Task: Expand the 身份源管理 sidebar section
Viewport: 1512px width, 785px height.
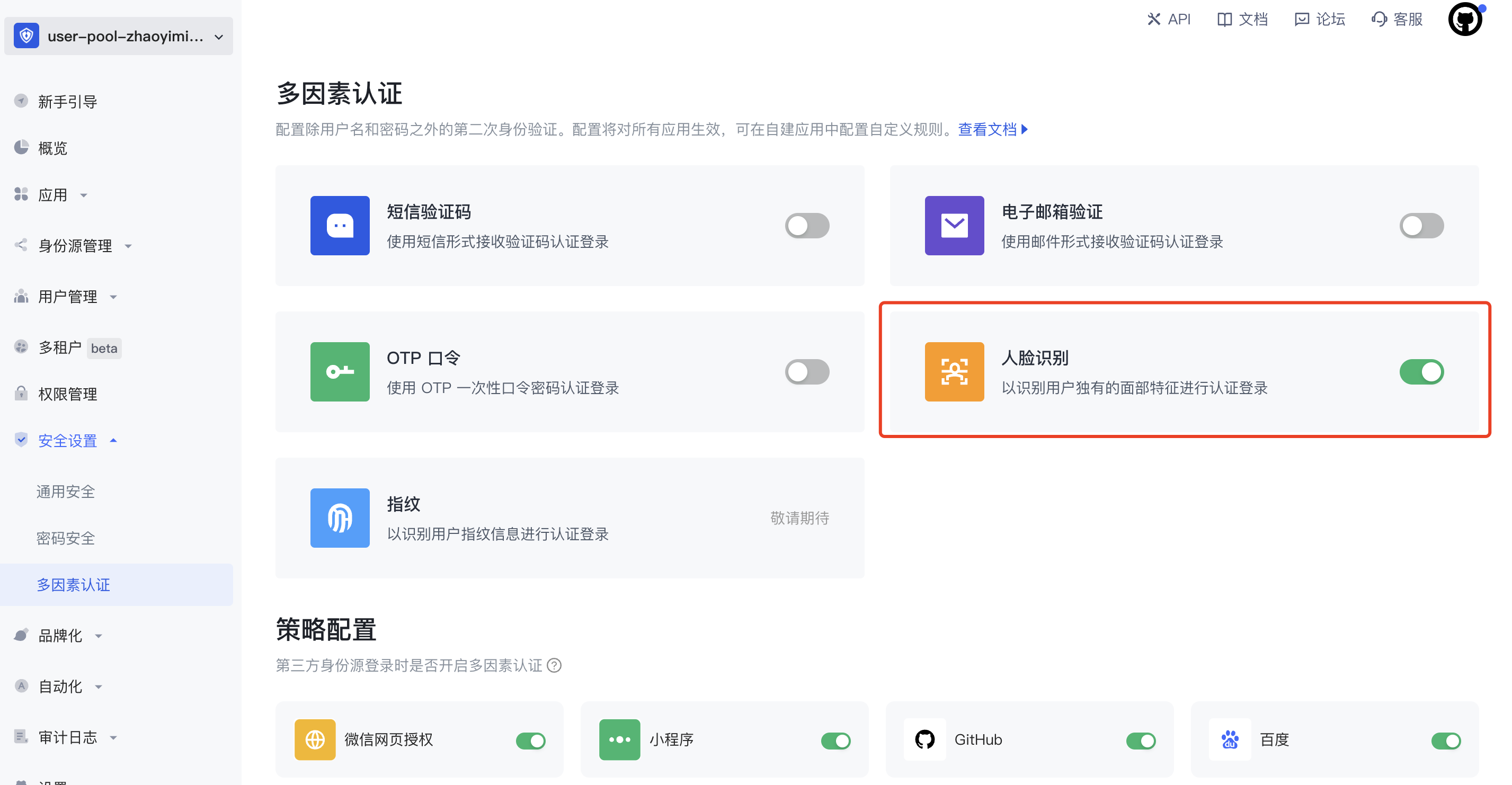Action: 75,245
